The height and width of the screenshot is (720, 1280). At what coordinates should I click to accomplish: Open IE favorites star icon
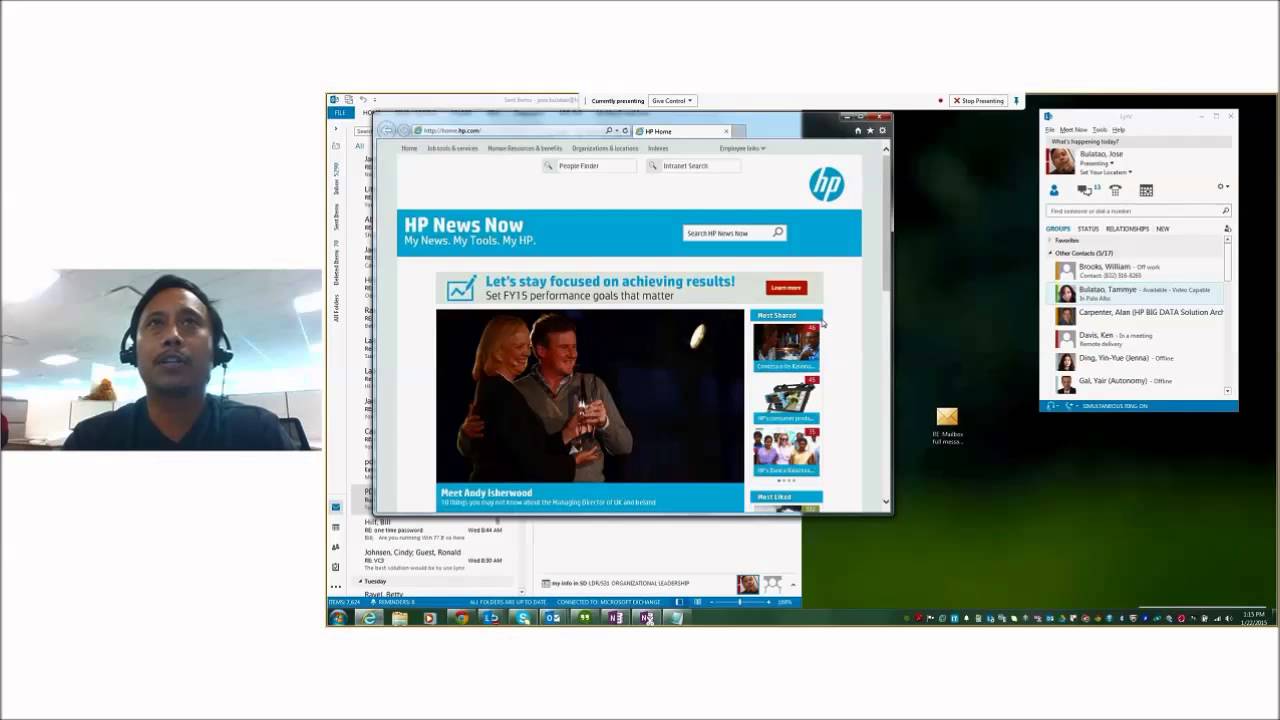[870, 130]
